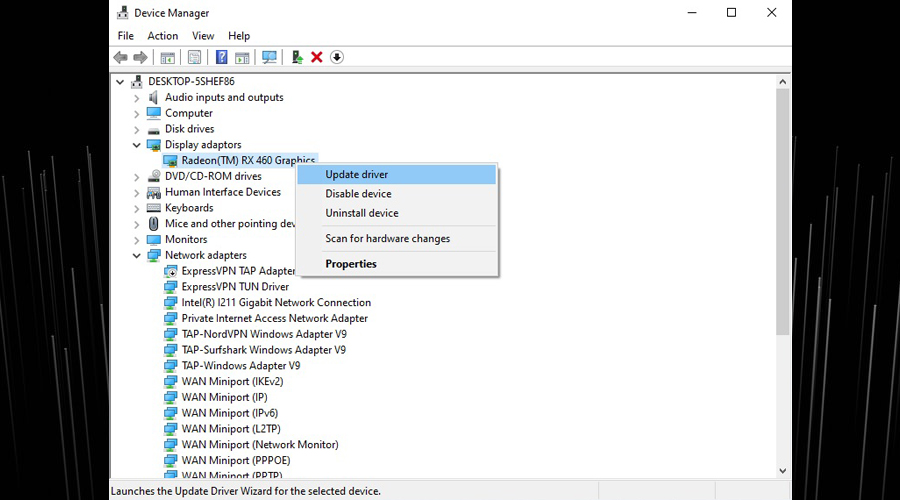Click the Device Manager title bar icon

click(122, 13)
